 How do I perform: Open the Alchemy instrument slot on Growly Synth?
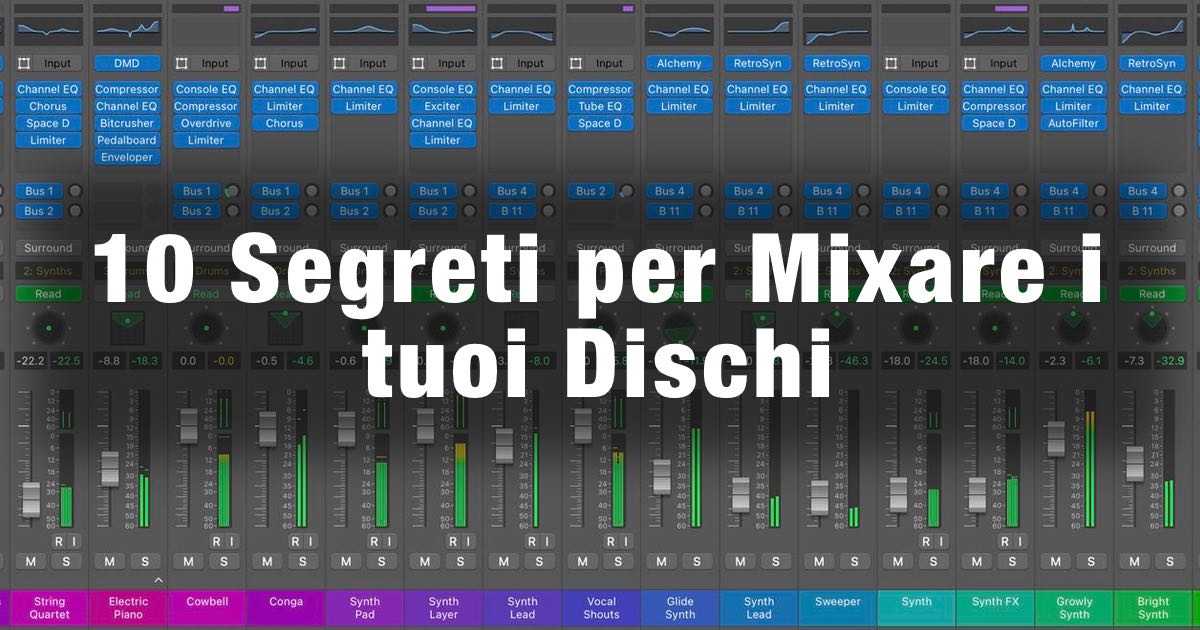[x=1073, y=63]
